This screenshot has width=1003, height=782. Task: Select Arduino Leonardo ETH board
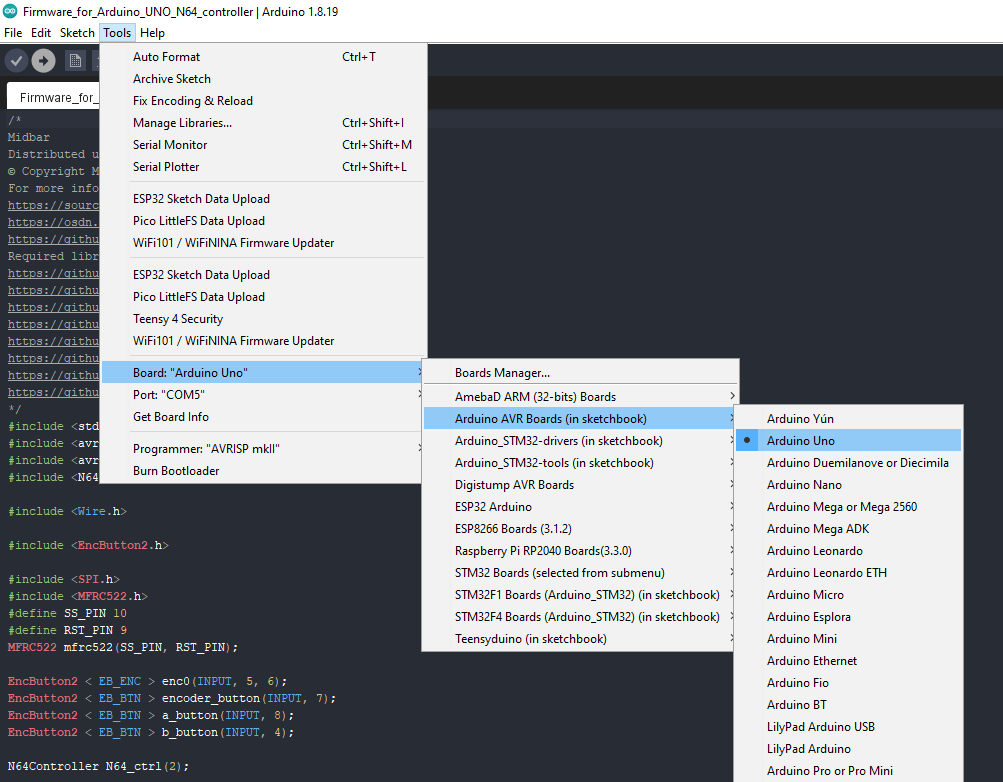(848, 573)
